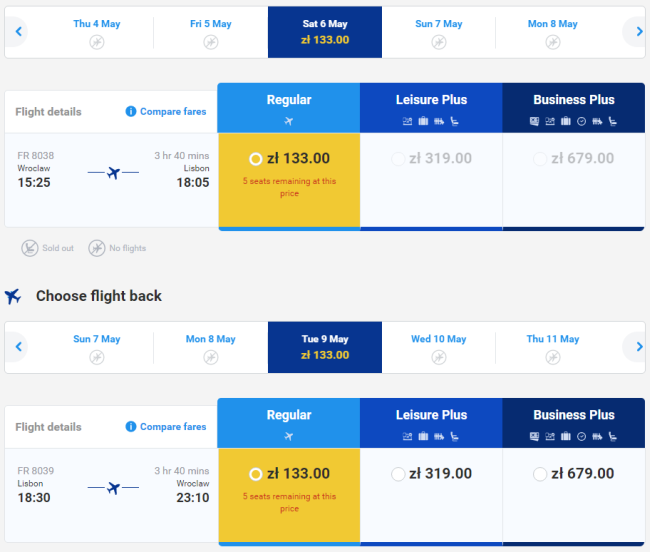Click the outbound flight plane icon between Wroclaw and Lisbon

pyautogui.click(x=112, y=173)
